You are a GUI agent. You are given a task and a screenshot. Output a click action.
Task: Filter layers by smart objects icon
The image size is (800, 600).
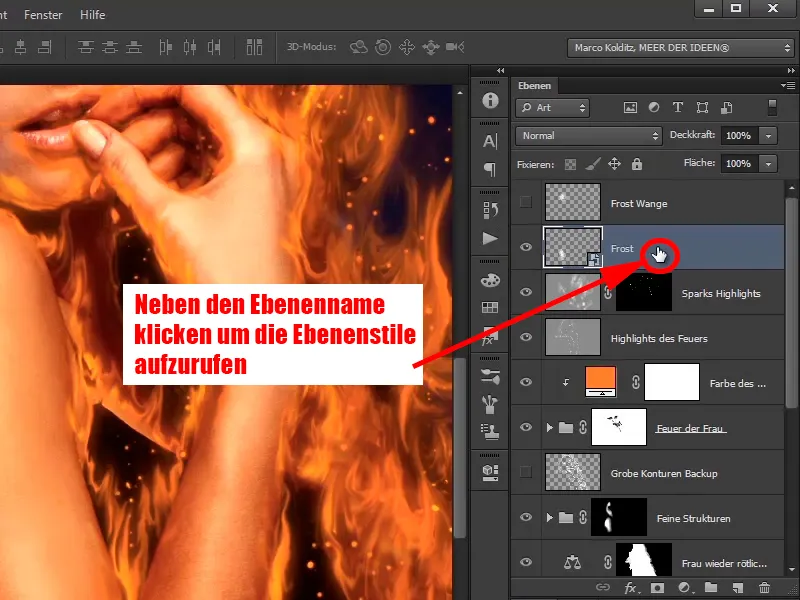click(x=727, y=108)
